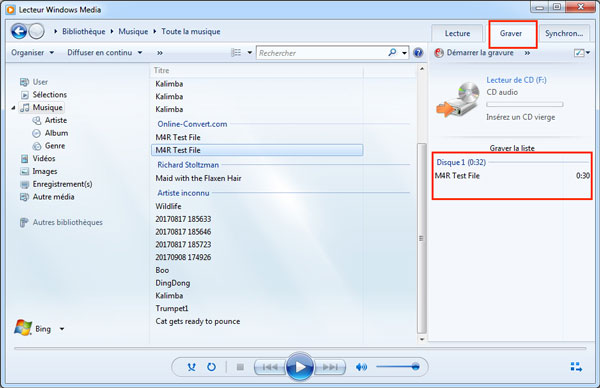Show more burn commands chevron
Viewport: 600px width, 388px height.
[527, 53]
